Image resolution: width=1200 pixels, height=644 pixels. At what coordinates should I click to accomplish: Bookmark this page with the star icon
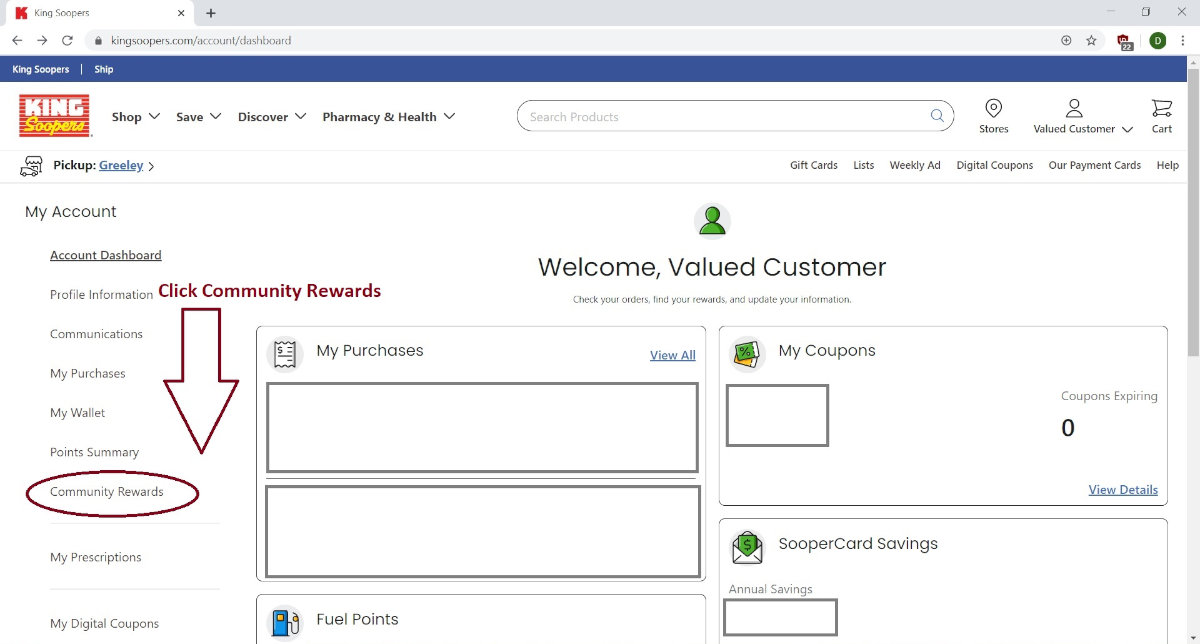1092,41
